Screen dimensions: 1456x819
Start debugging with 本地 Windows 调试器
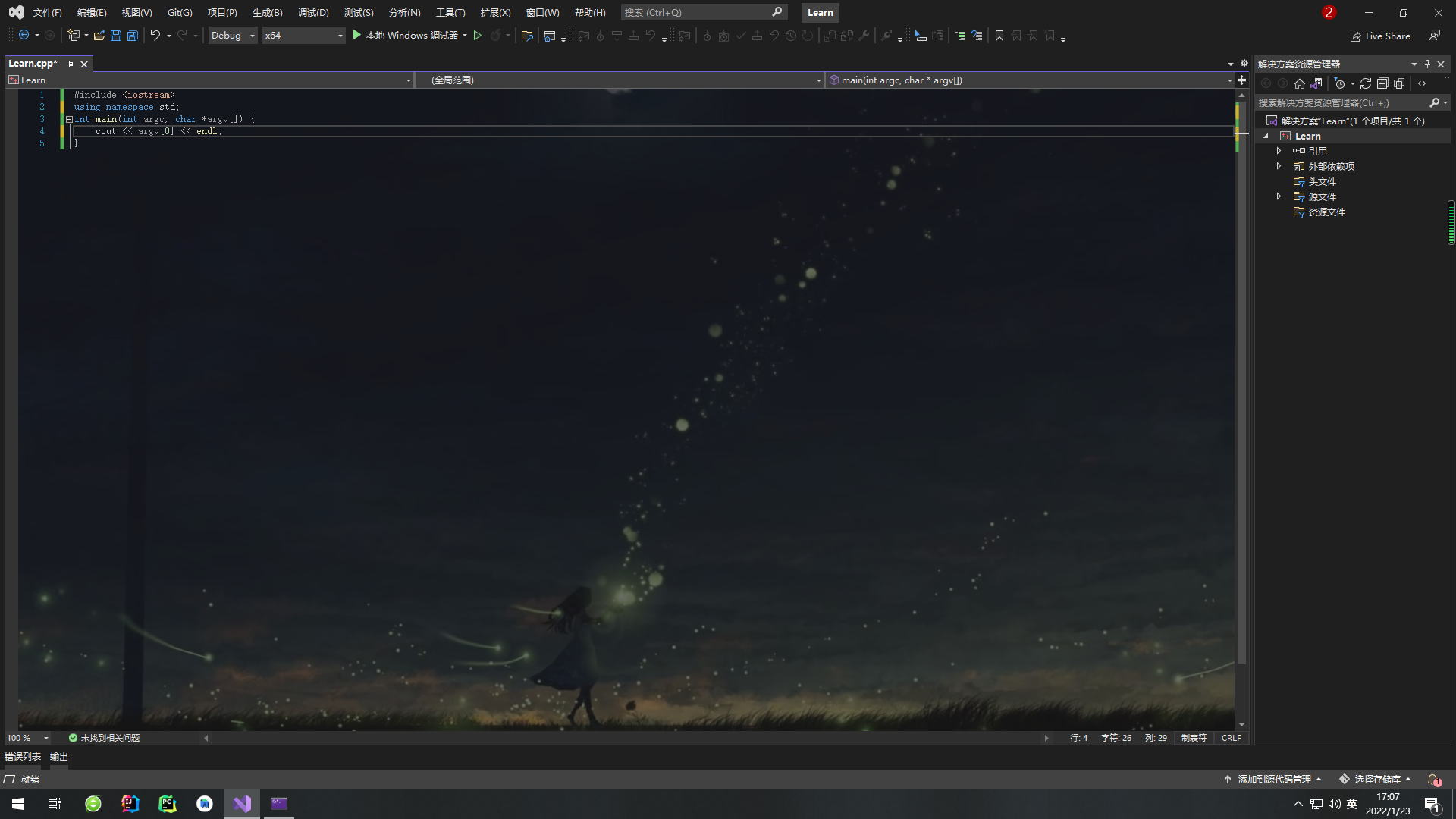click(405, 36)
